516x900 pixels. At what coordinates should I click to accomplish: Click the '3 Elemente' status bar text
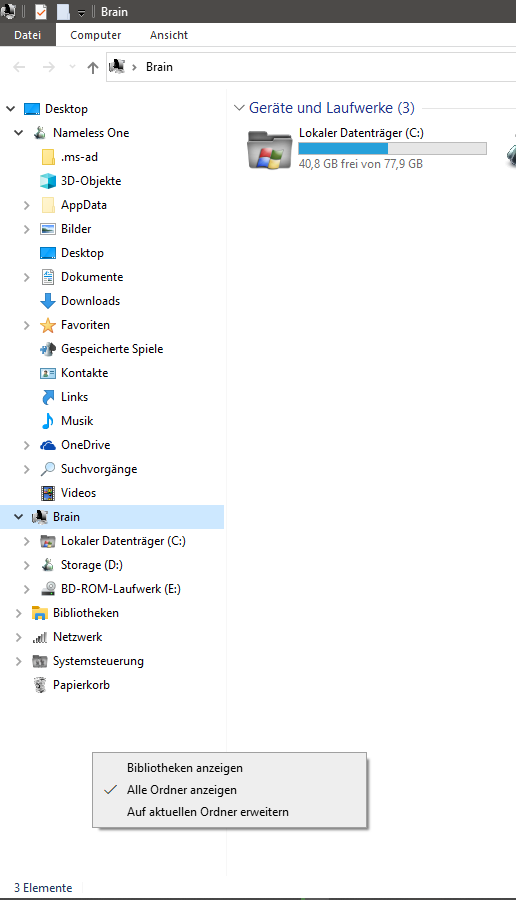[43, 887]
